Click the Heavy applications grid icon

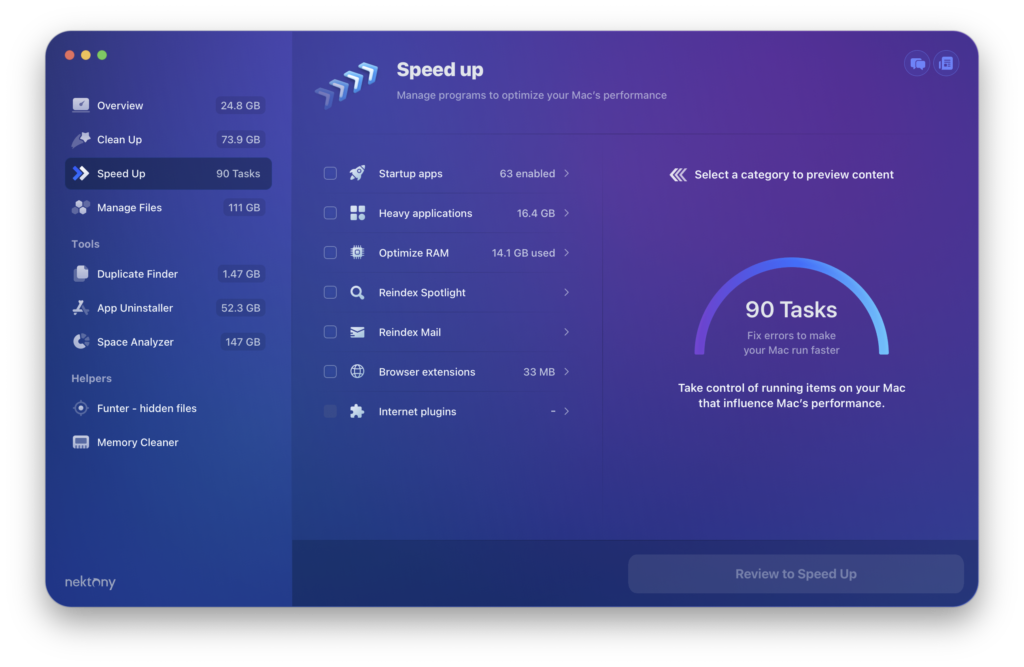point(357,213)
